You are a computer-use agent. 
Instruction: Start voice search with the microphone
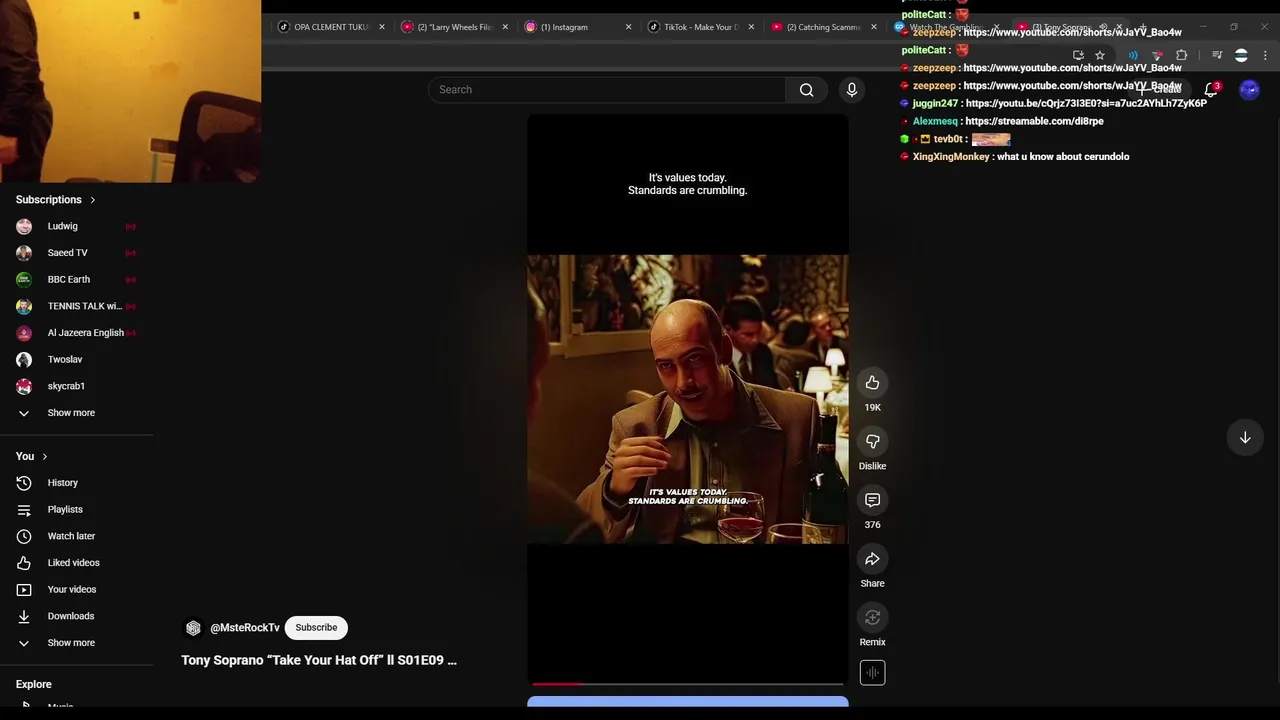tap(852, 90)
